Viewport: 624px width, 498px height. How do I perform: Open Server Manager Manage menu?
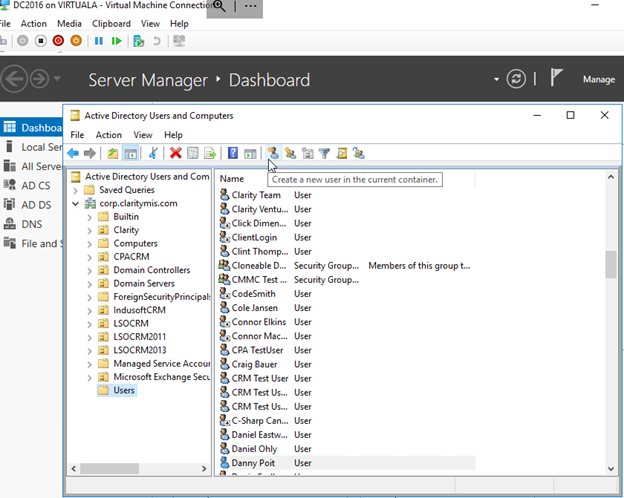(599, 79)
